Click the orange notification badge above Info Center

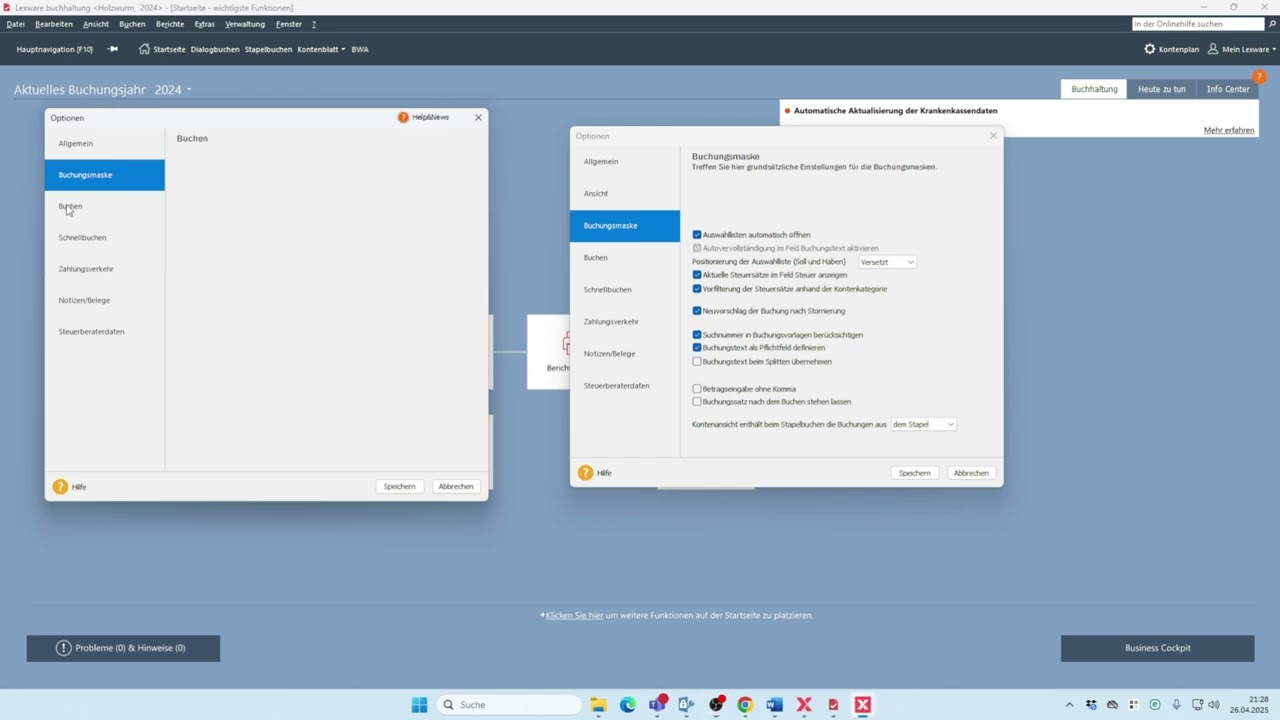tap(1259, 77)
